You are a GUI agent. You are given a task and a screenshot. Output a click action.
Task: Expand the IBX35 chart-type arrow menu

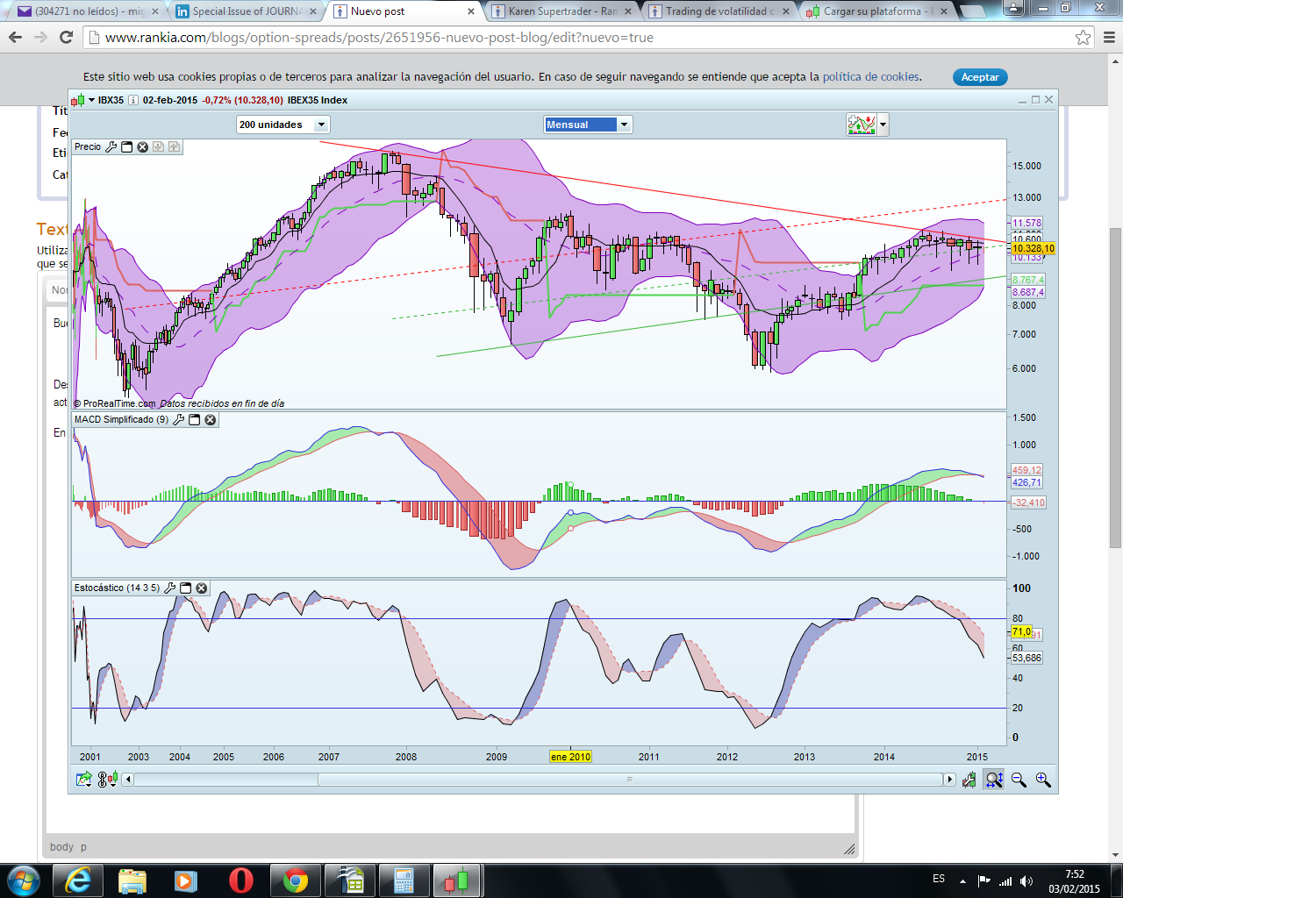tap(91, 100)
